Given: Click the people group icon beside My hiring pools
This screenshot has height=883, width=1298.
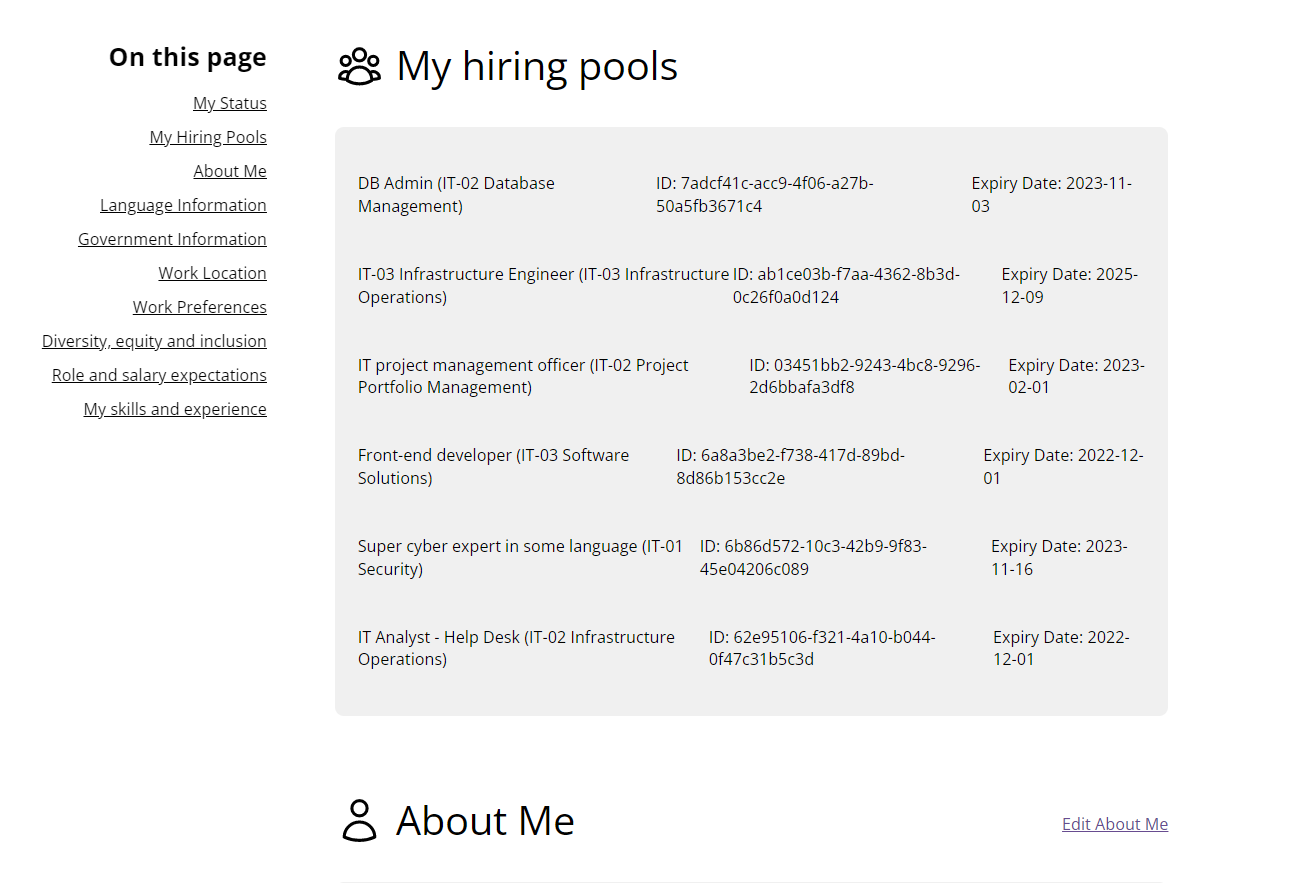Looking at the screenshot, I should tap(360, 65).
